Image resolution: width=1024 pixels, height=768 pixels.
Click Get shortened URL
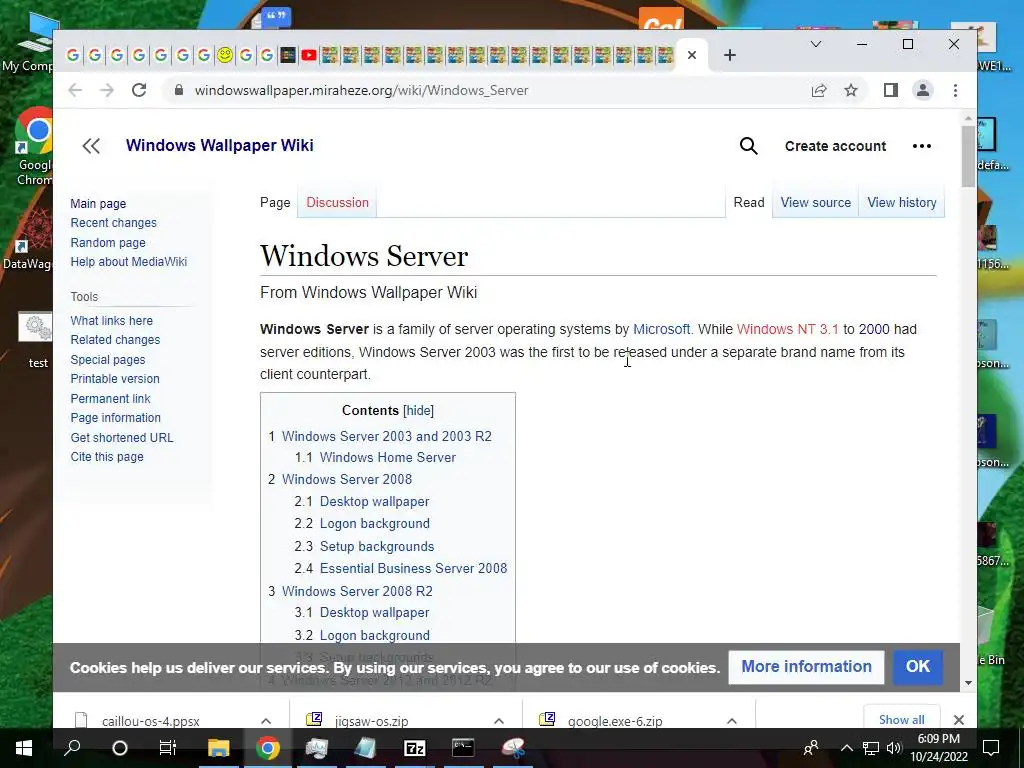tap(122, 438)
